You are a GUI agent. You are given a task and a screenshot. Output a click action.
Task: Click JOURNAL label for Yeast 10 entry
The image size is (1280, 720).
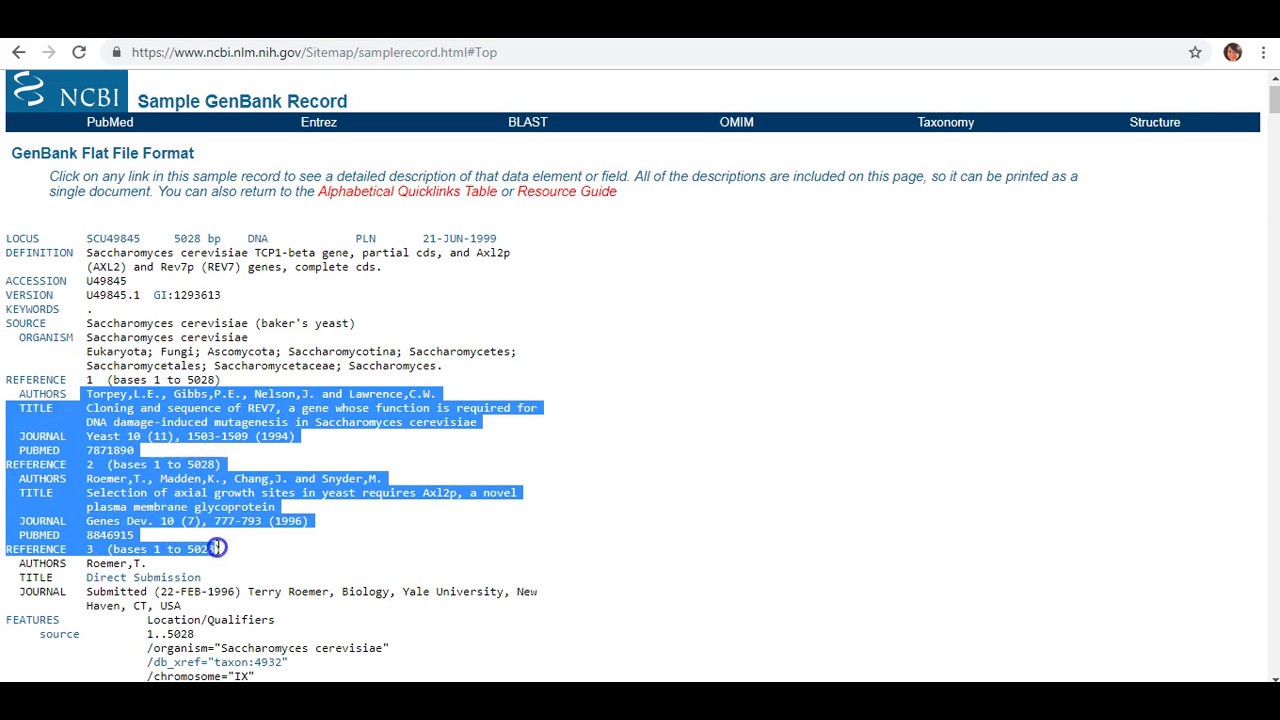(x=42, y=436)
